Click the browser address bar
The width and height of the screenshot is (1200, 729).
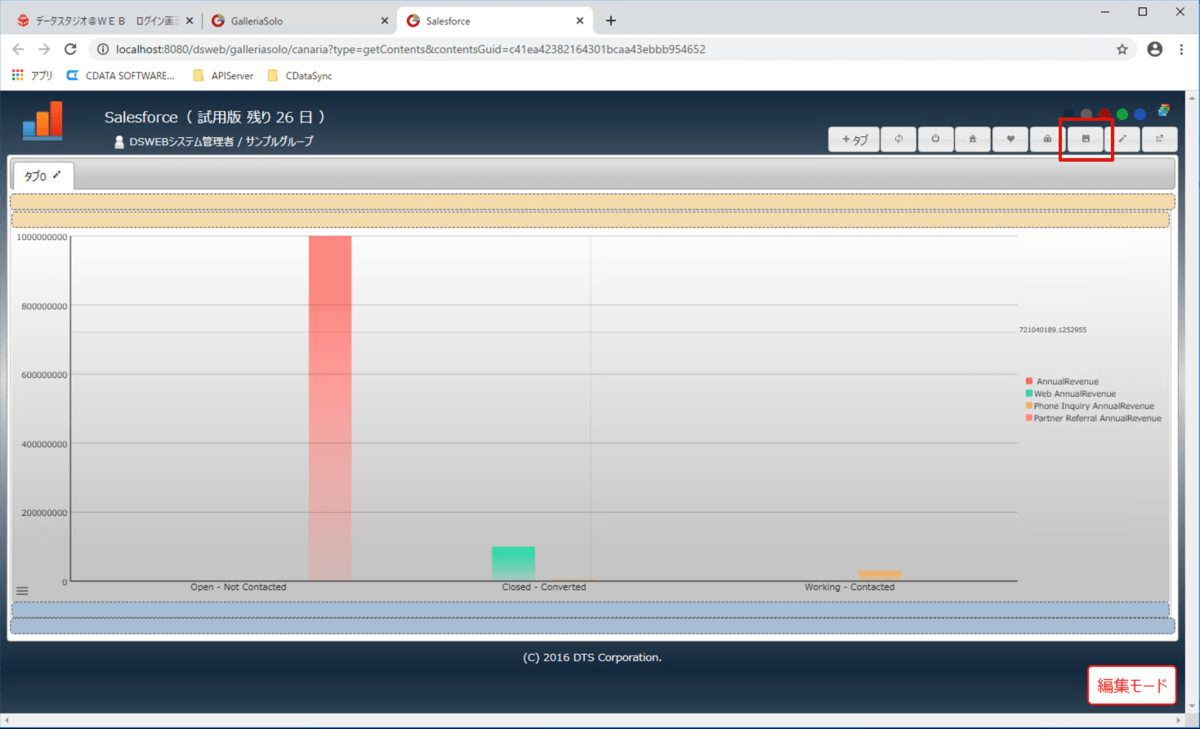click(600, 48)
